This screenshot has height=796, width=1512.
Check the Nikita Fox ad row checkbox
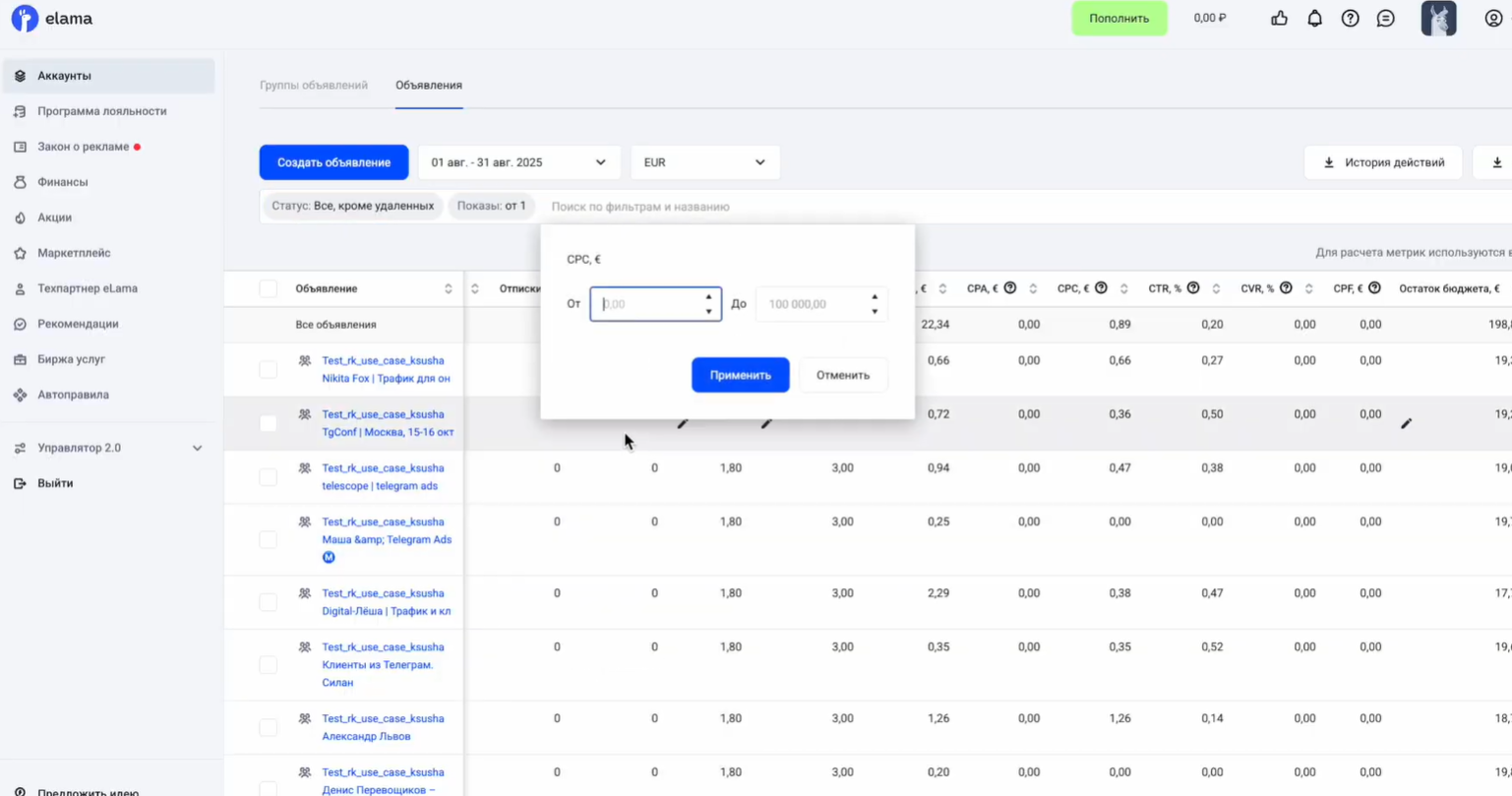pyautogui.click(x=268, y=369)
